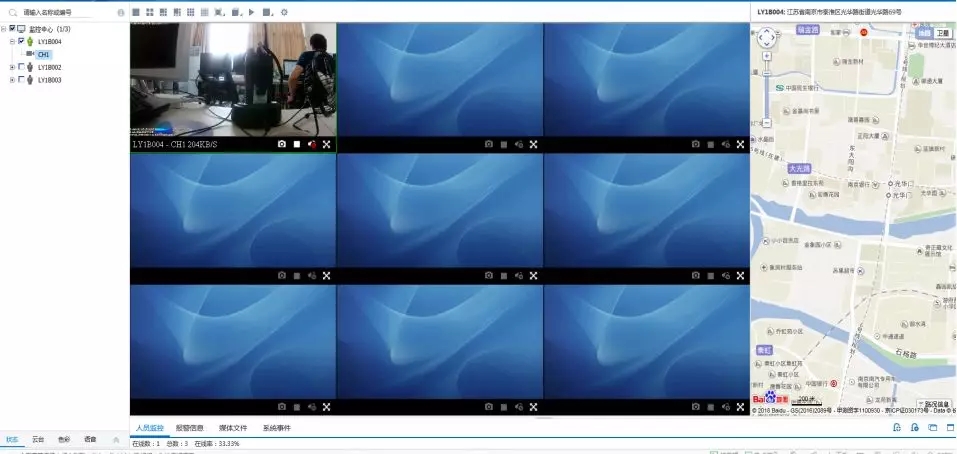Toggle sound icon in top-right video pane
957x454 pixels.
click(726, 144)
